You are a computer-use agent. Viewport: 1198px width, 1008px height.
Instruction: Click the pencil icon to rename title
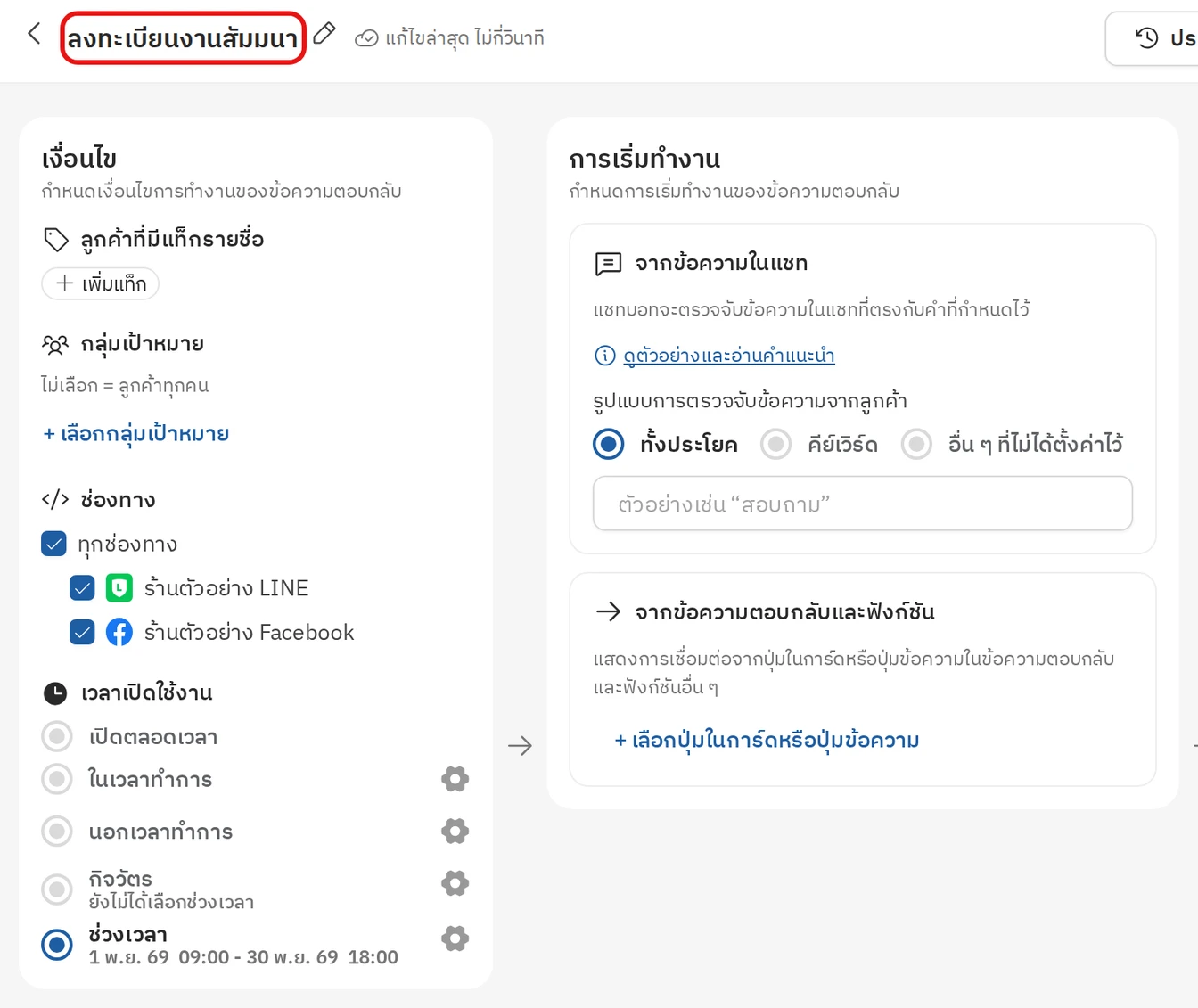[x=324, y=34]
